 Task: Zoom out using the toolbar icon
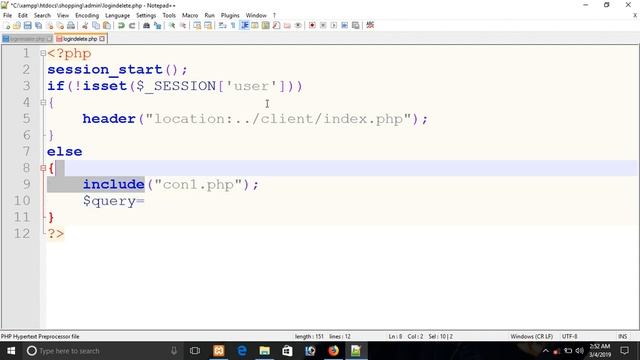(x=183, y=25)
